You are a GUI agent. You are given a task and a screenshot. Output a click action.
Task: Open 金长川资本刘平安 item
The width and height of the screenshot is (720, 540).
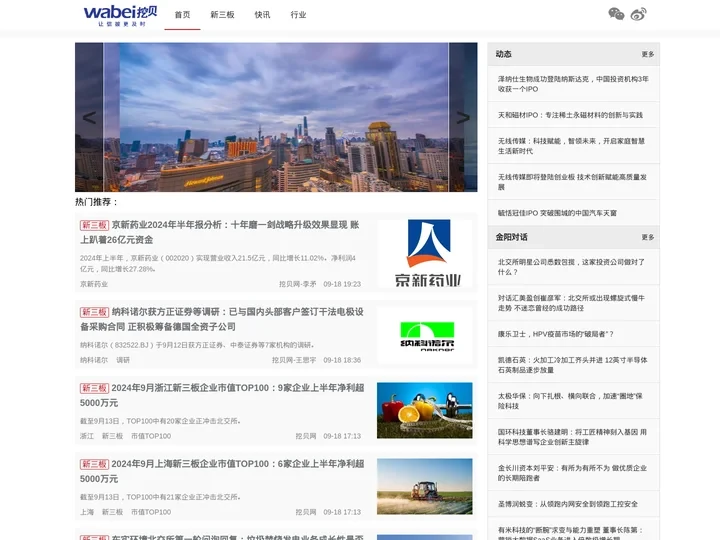click(x=573, y=473)
